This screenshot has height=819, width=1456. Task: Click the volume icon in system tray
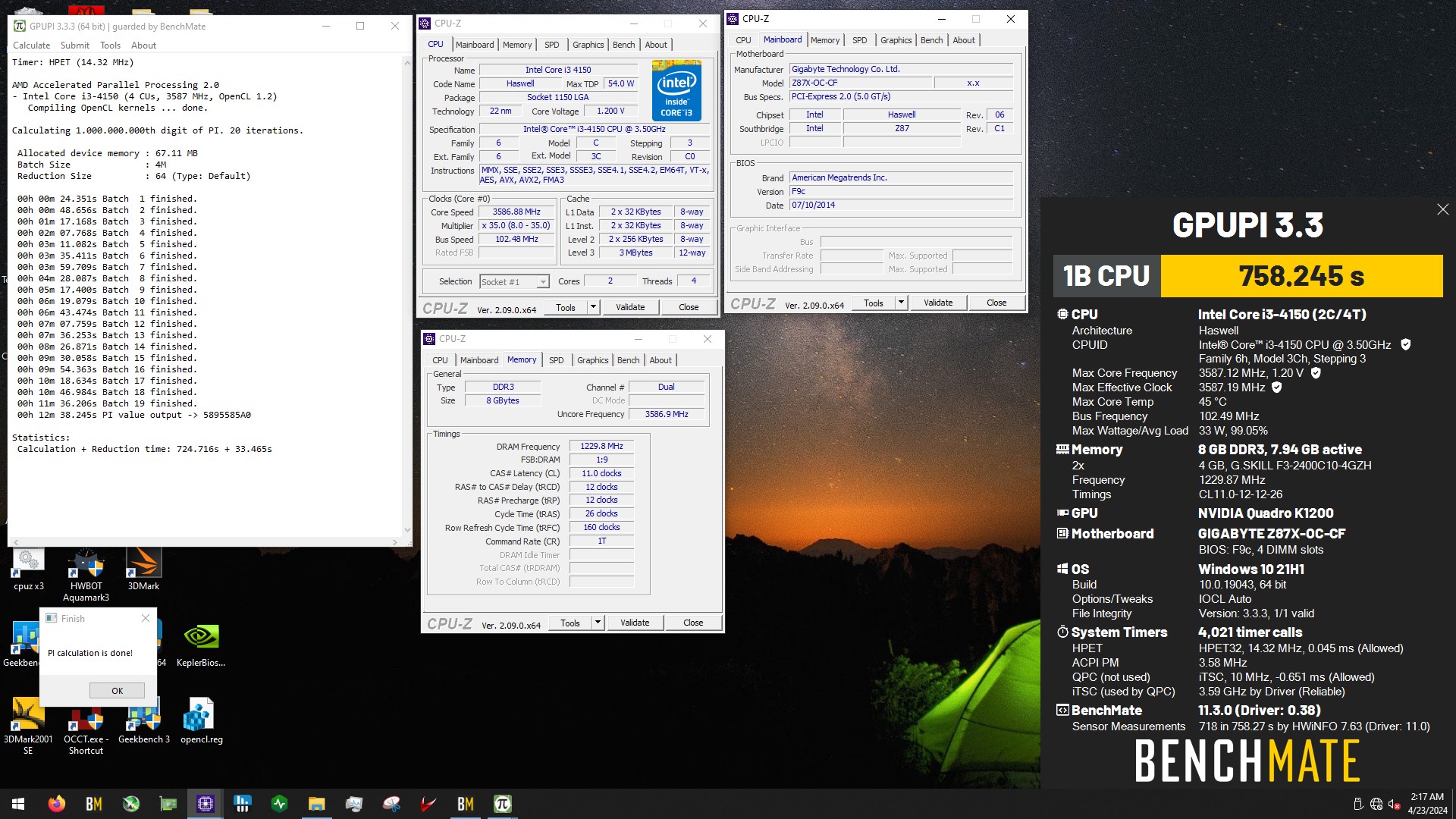click(x=1394, y=804)
